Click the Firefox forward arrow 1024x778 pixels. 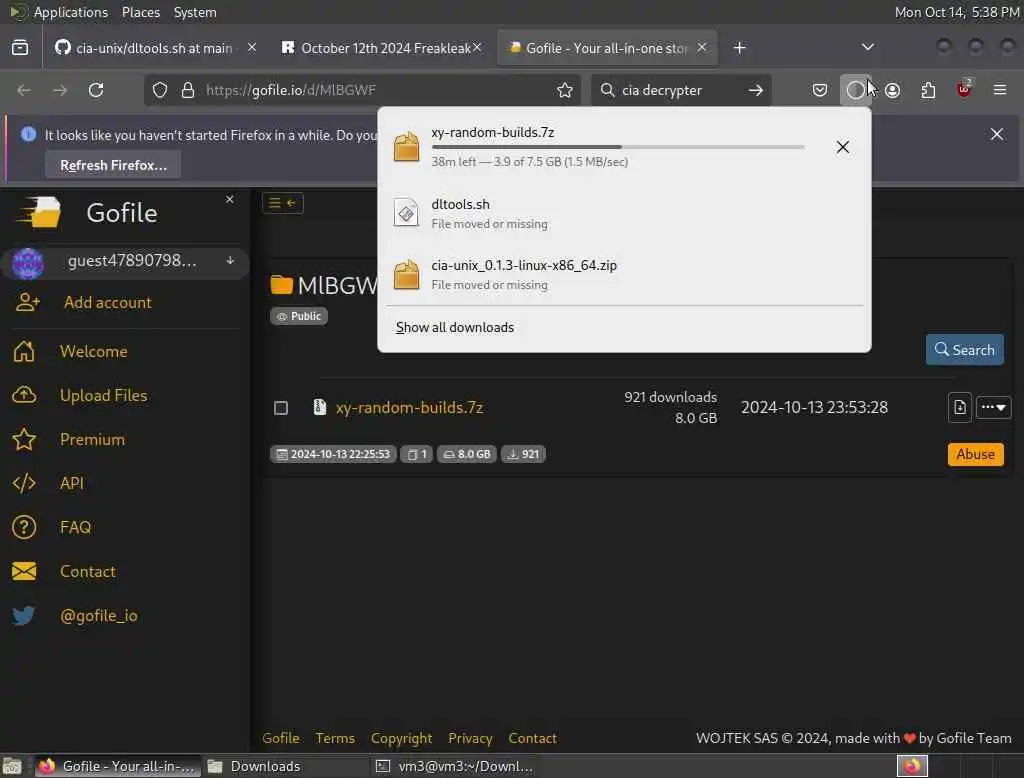[60, 90]
